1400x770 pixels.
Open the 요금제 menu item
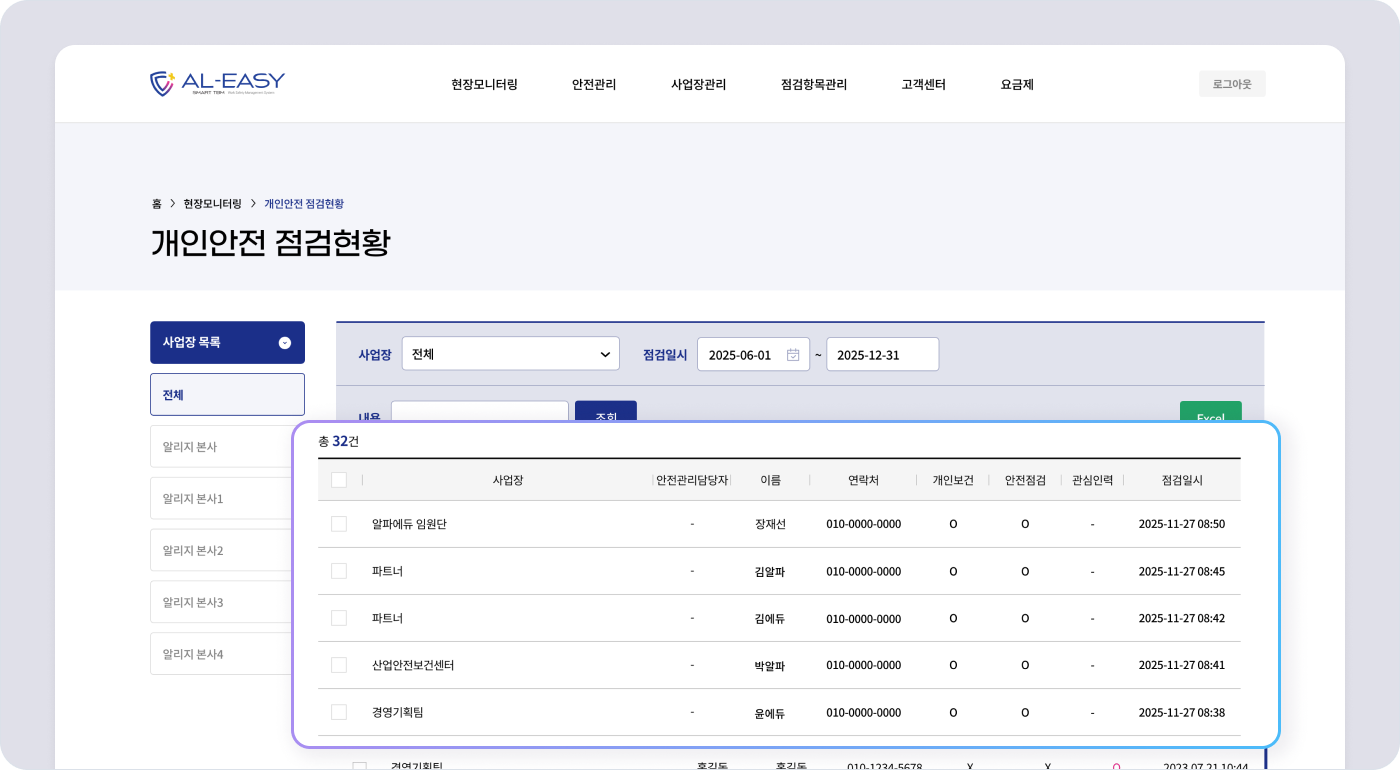pyautogui.click(x=1016, y=85)
